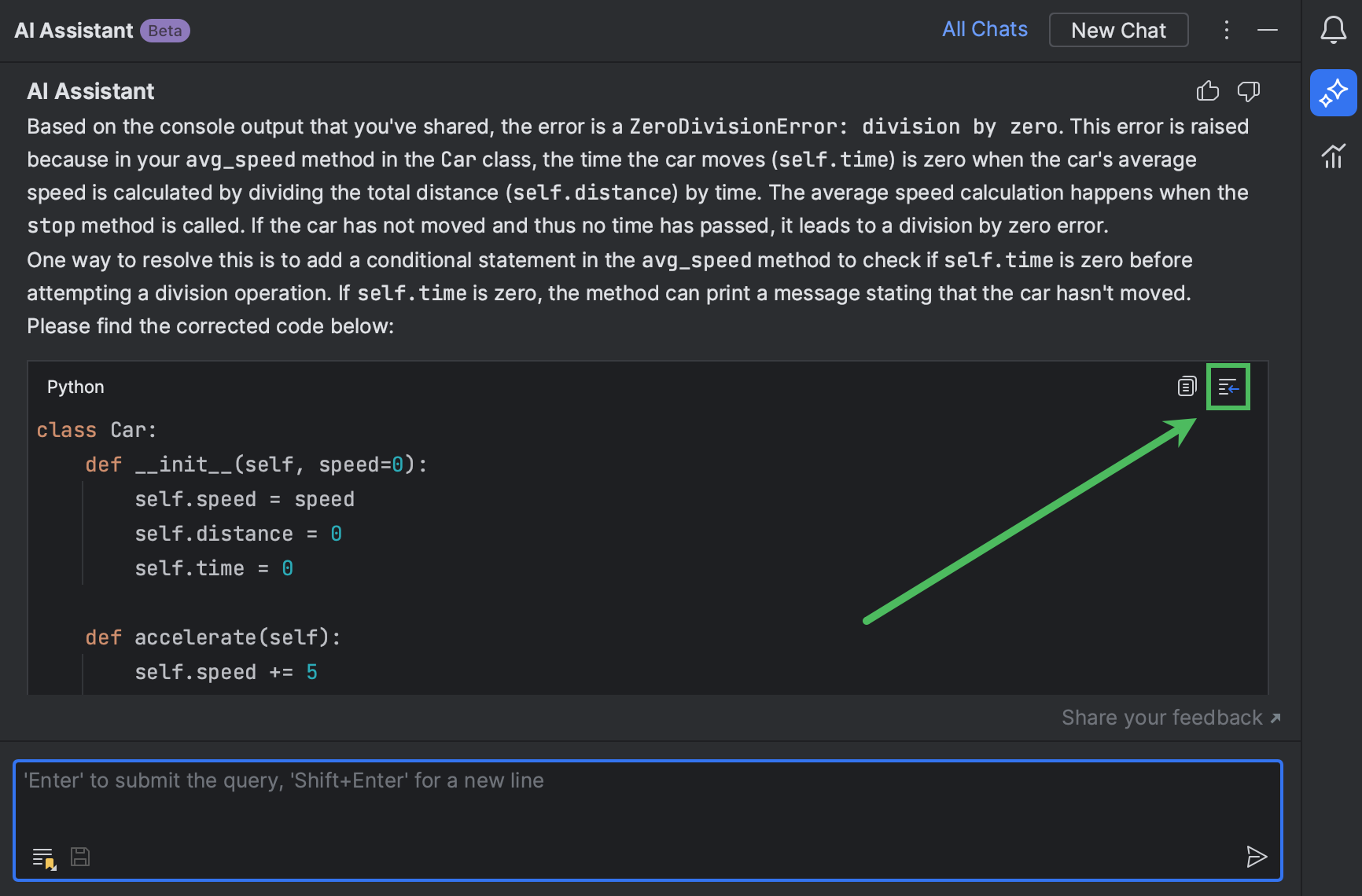Click the 'ZeroDivisionError: division by zero' text
The height and width of the screenshot is (896, 1362).
pyautogui.click(x=843, y=127)
